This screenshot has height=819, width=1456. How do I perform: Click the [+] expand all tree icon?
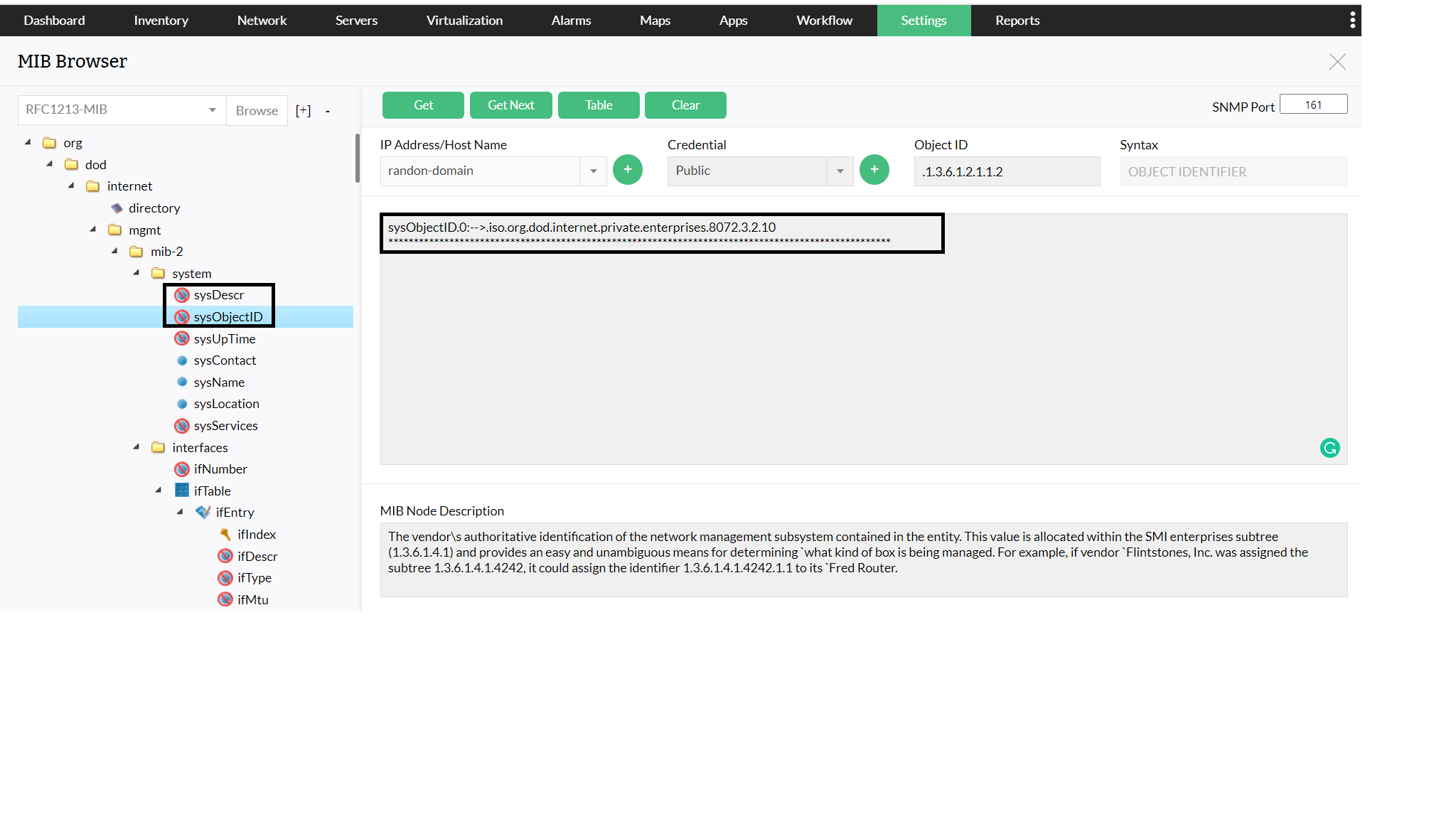(x=304, y=111)
